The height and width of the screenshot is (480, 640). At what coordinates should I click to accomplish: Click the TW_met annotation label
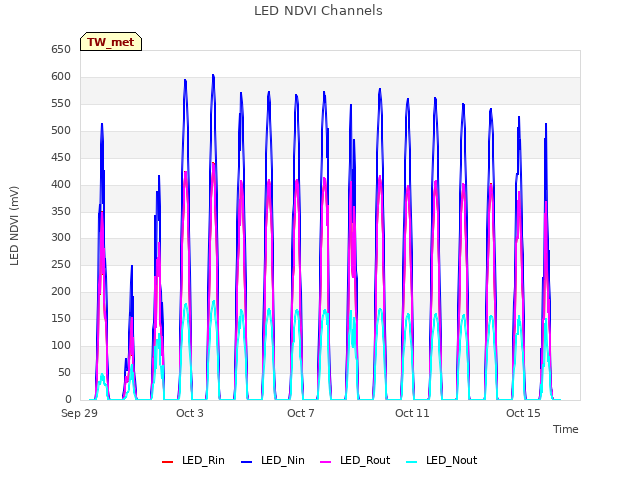pyautogui.click(x=111, y=42)
